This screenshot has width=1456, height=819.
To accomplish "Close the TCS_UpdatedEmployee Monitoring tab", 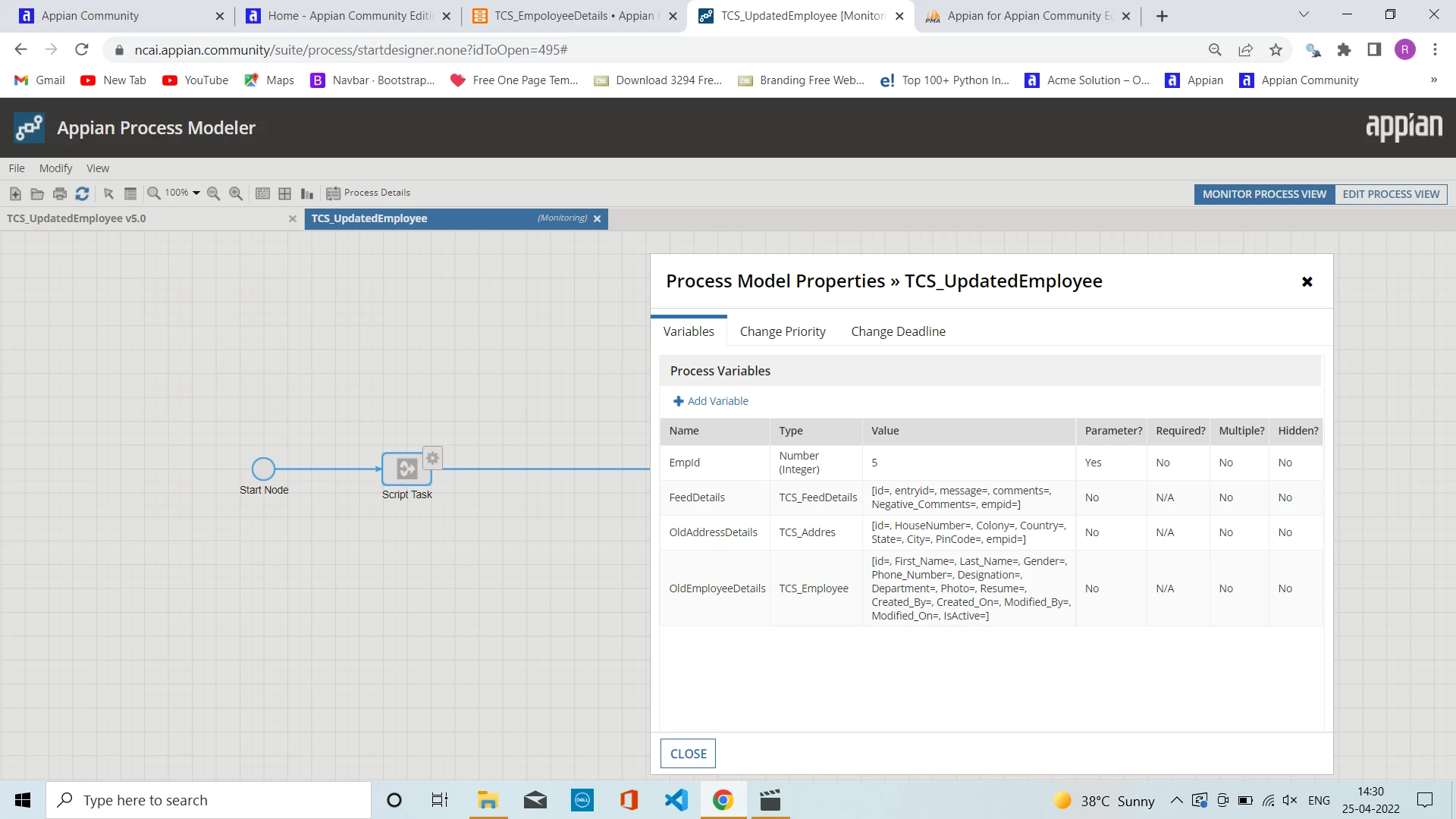I will coord(597,218).
